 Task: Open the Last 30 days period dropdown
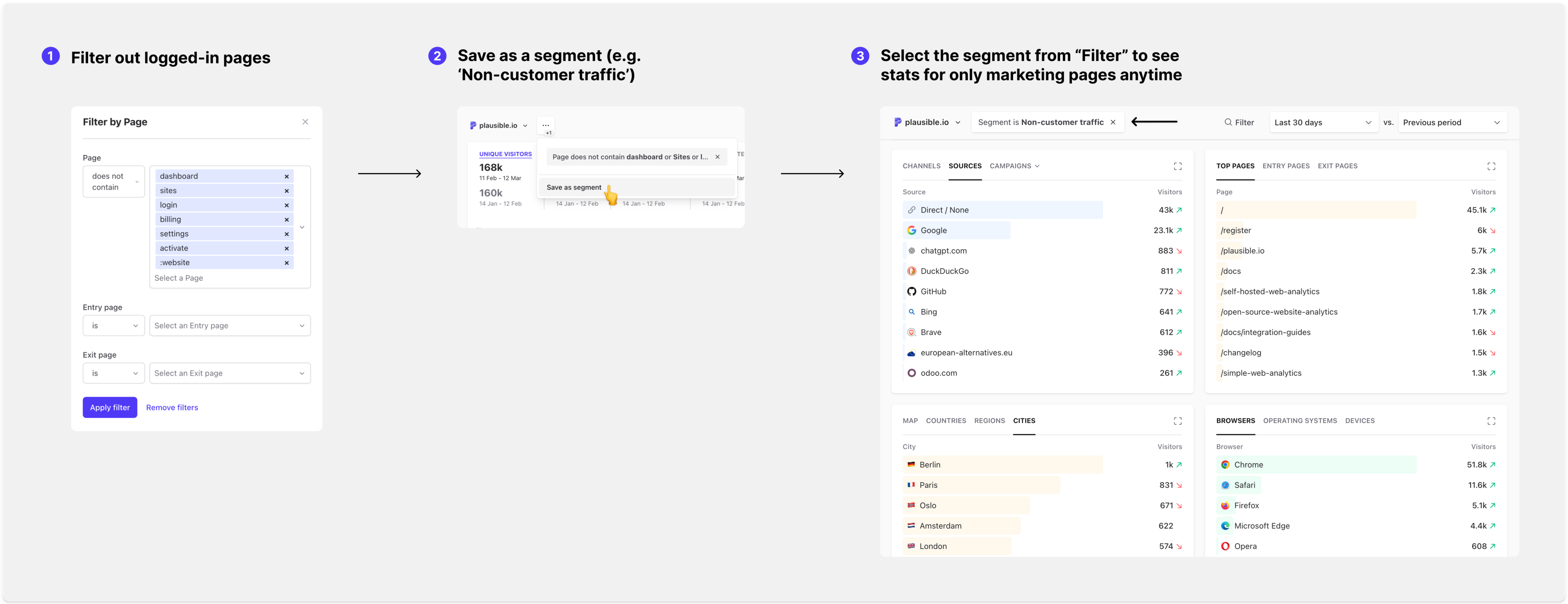coord(1323,122)
